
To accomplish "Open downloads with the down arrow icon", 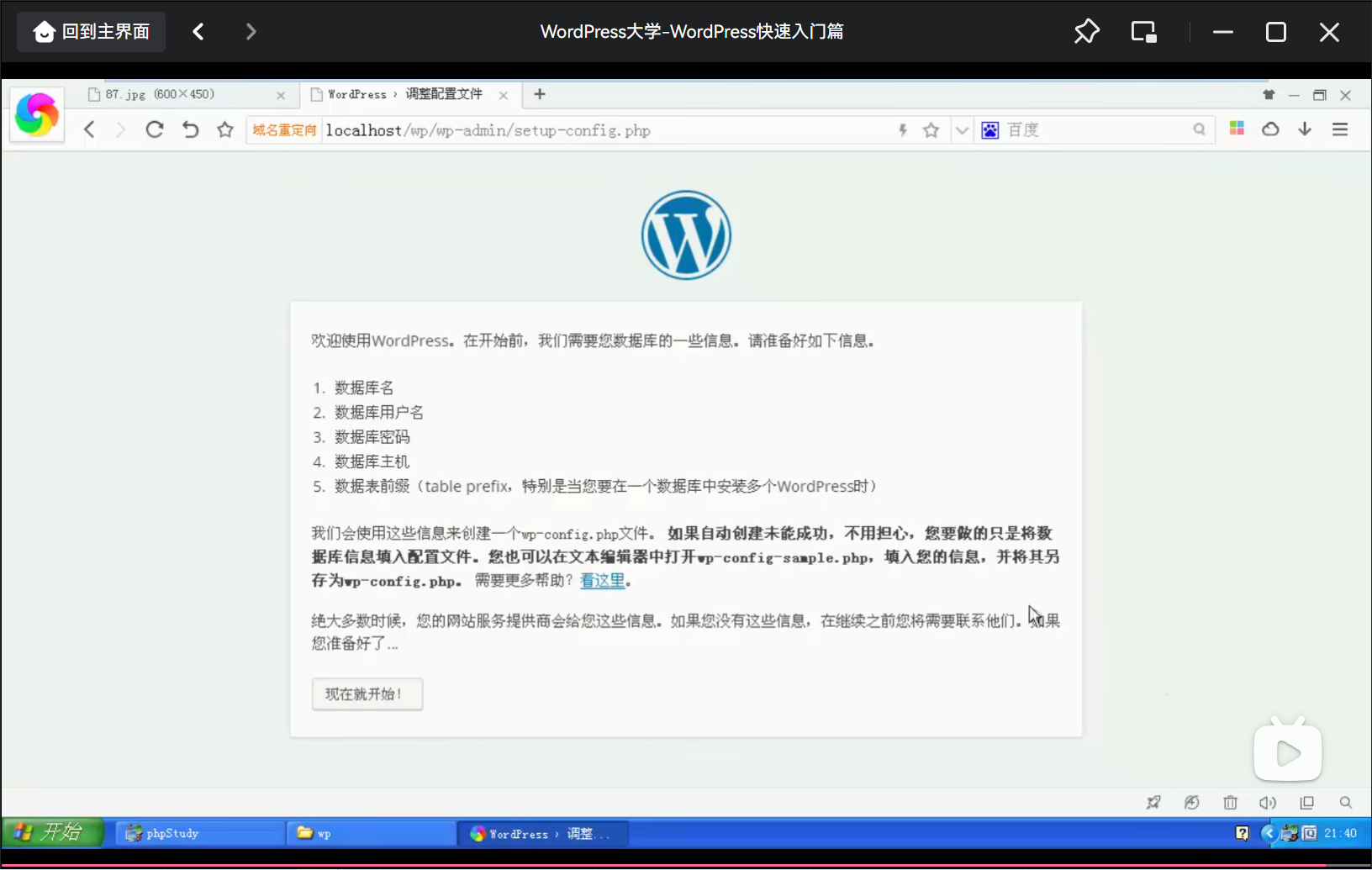I will 1305,129.
